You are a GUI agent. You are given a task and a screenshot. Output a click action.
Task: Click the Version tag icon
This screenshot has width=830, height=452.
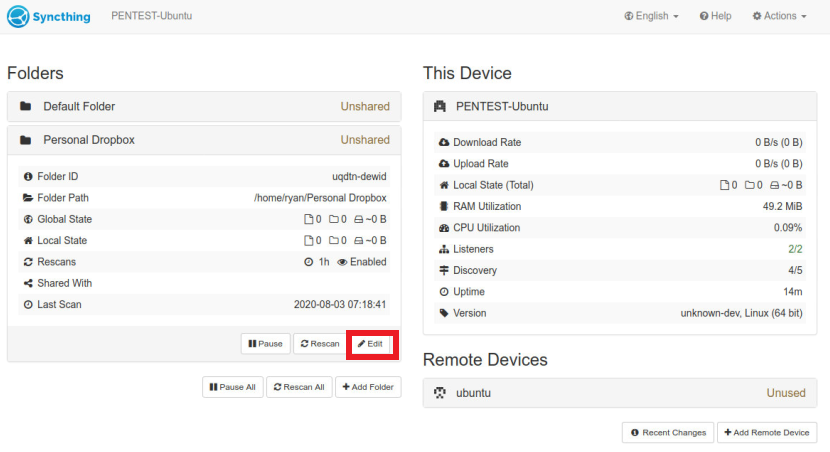(444, 313)
